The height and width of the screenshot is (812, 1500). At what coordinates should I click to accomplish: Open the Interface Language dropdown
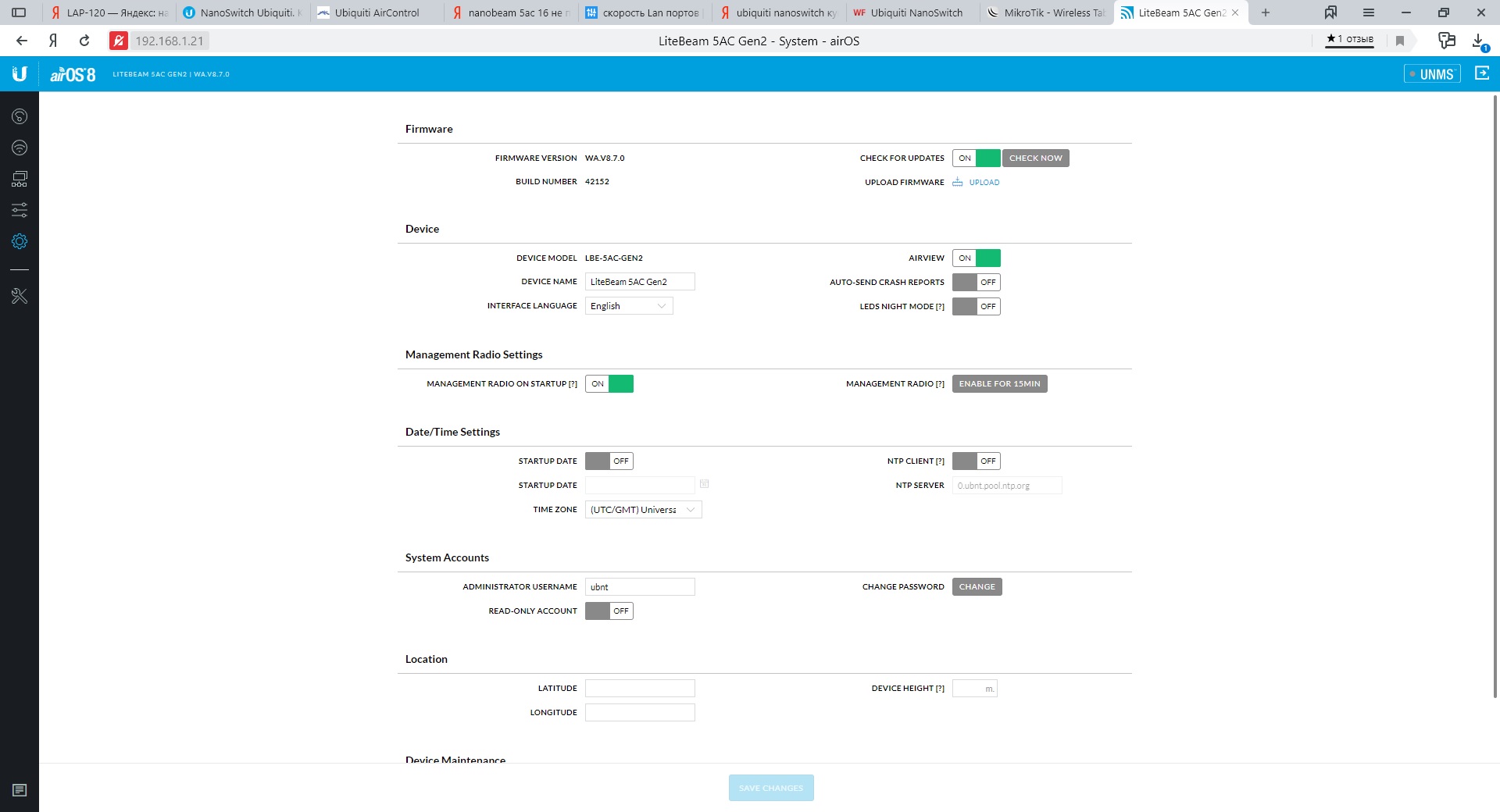[629, 306]
